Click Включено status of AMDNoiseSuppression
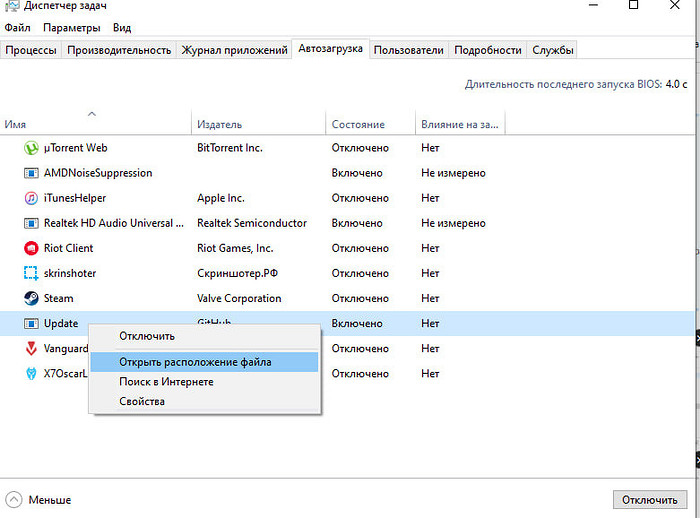The height and width of the screenshot is (518, 700). click(x=357, y=173)
